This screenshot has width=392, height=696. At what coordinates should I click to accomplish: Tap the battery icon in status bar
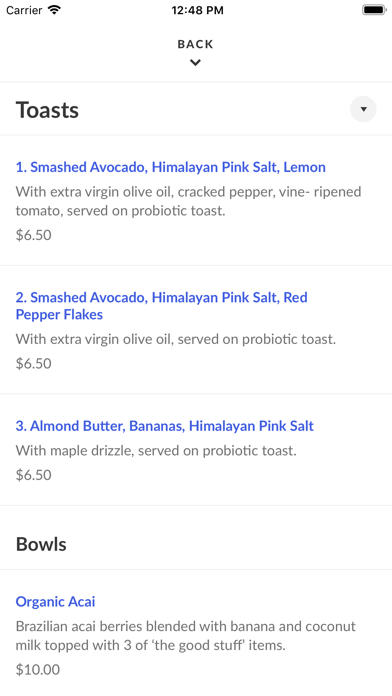tap(374, 10)
